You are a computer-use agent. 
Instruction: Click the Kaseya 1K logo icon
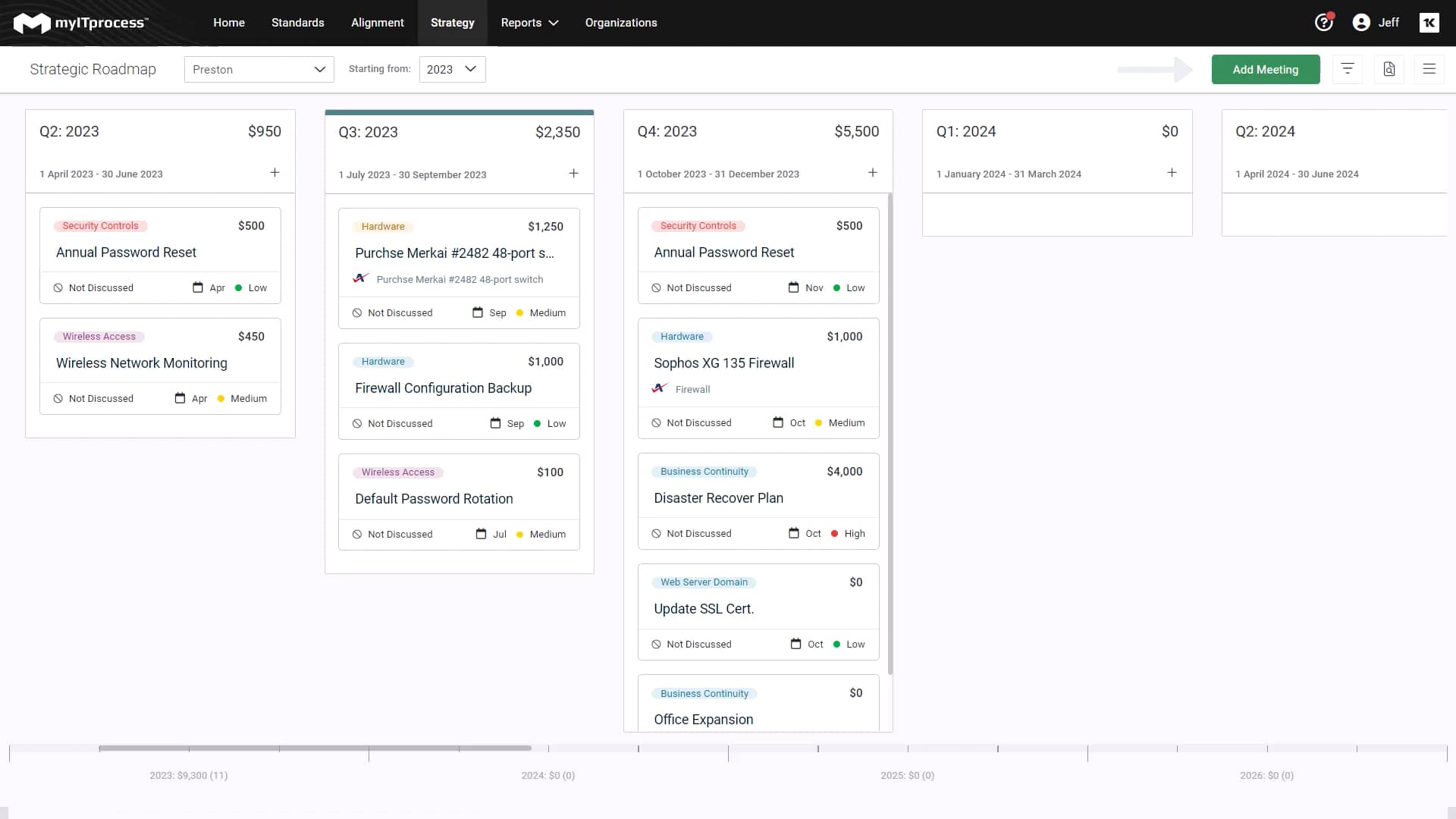(1429, 23)
